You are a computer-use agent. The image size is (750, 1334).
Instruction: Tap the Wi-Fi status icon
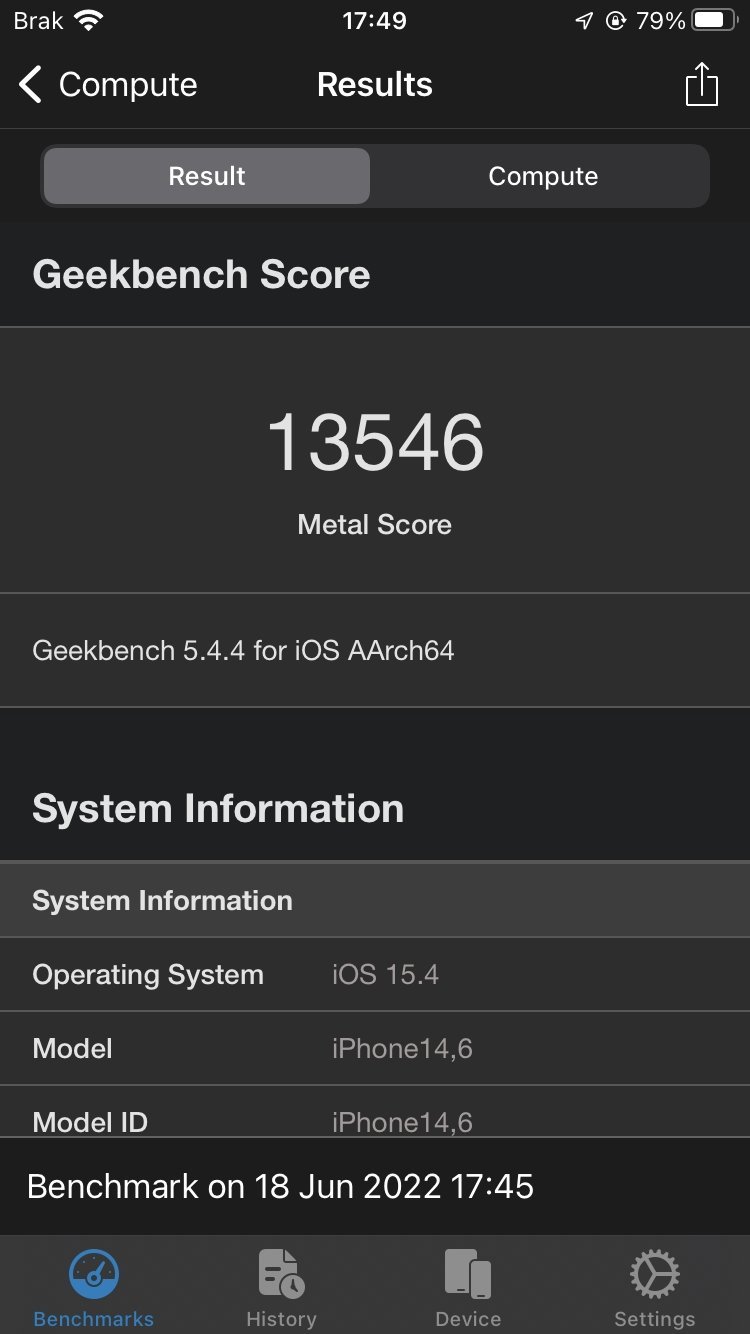[89, 20]
